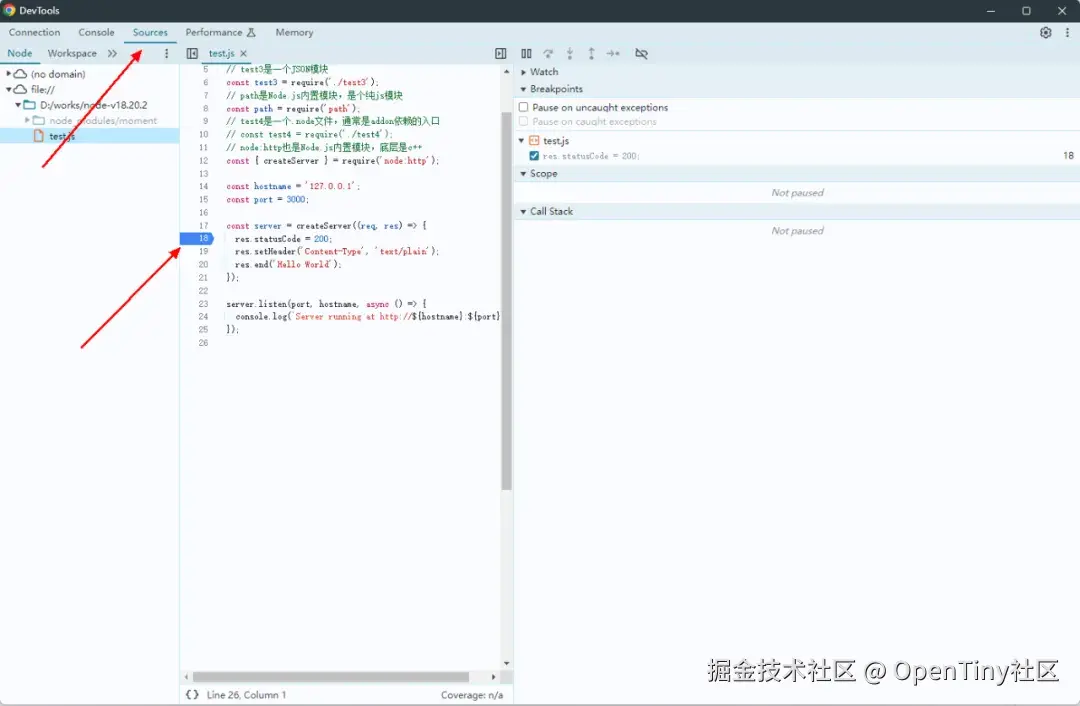
Task: Open the customize DevTools three-dot menu
Action: point(1067,32)
